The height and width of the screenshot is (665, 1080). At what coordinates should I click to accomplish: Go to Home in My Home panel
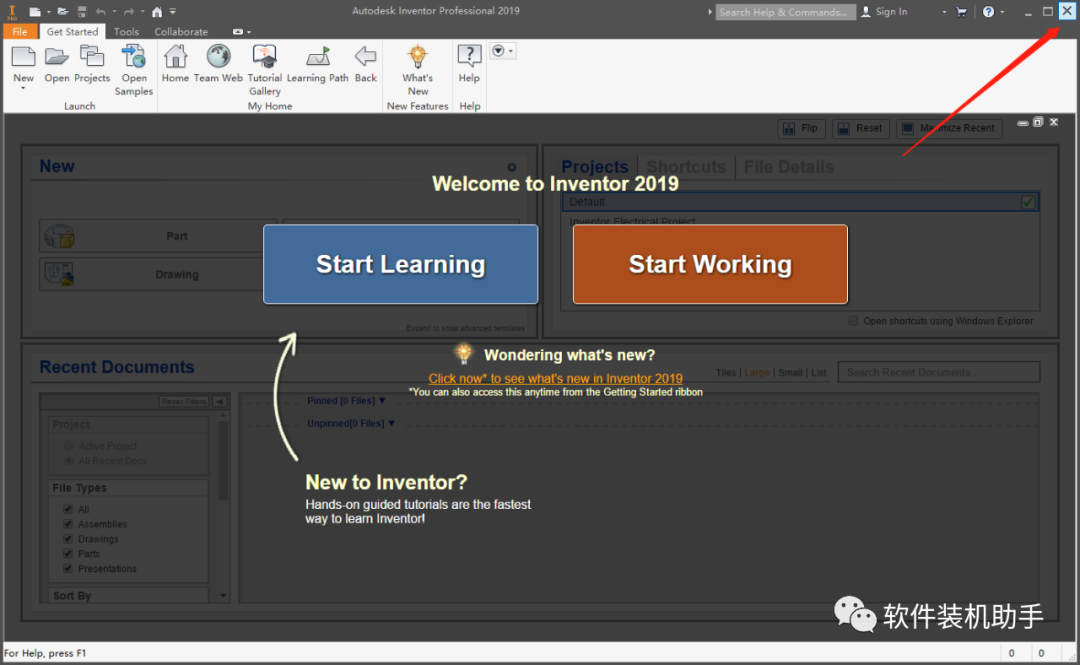pos(175,57)
